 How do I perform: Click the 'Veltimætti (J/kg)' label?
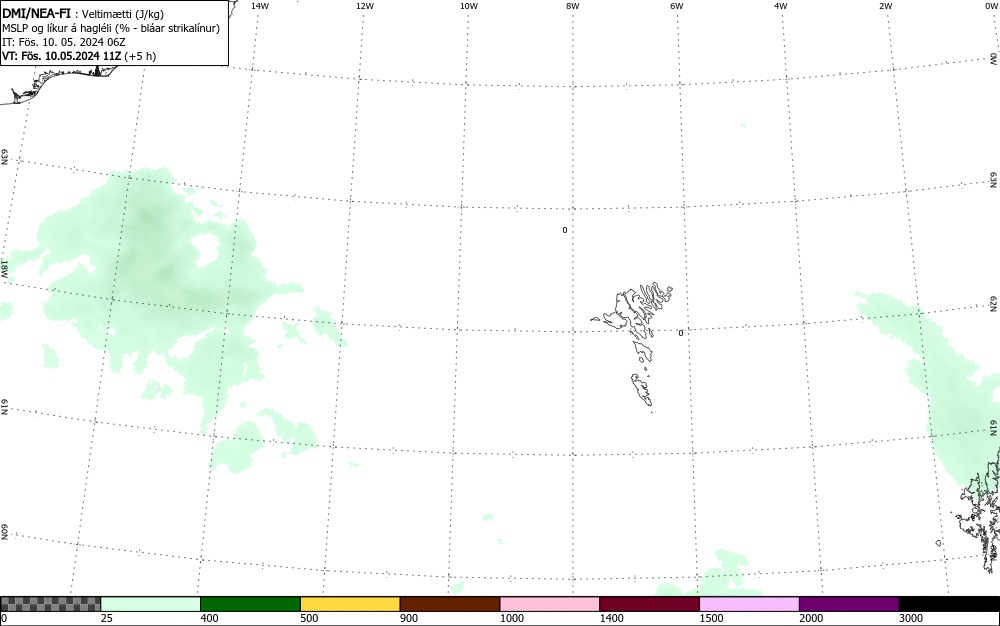tap(123, 14)
